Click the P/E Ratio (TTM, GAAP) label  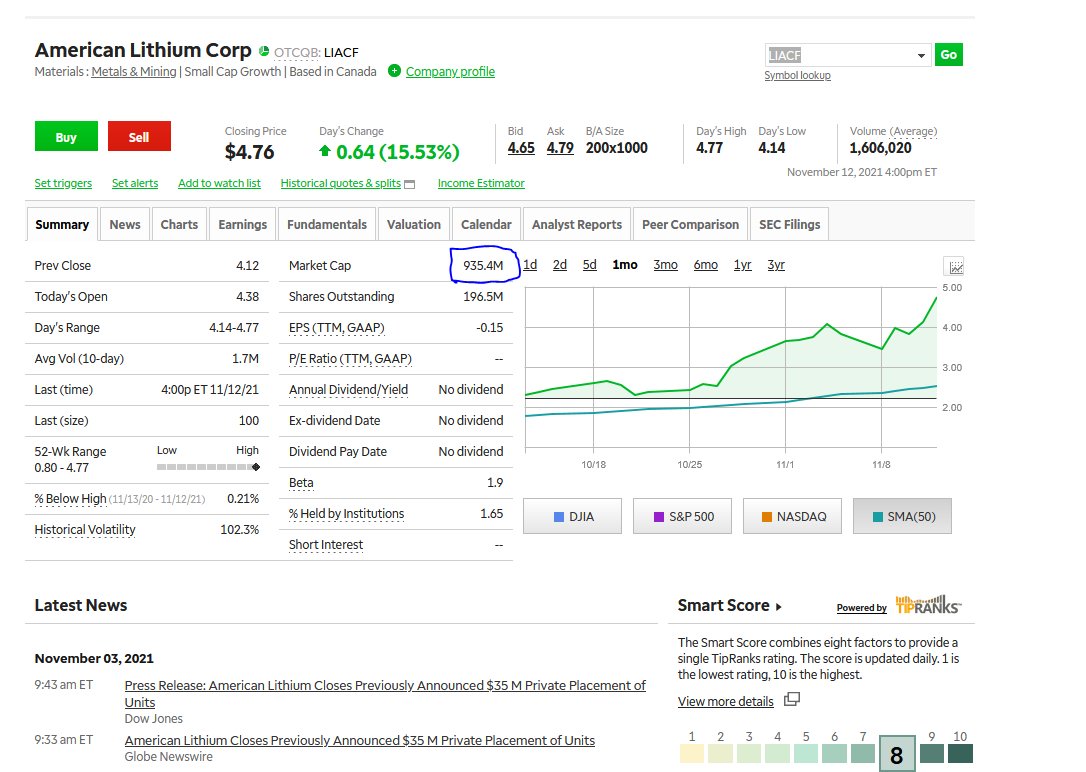tap(350, 359)
